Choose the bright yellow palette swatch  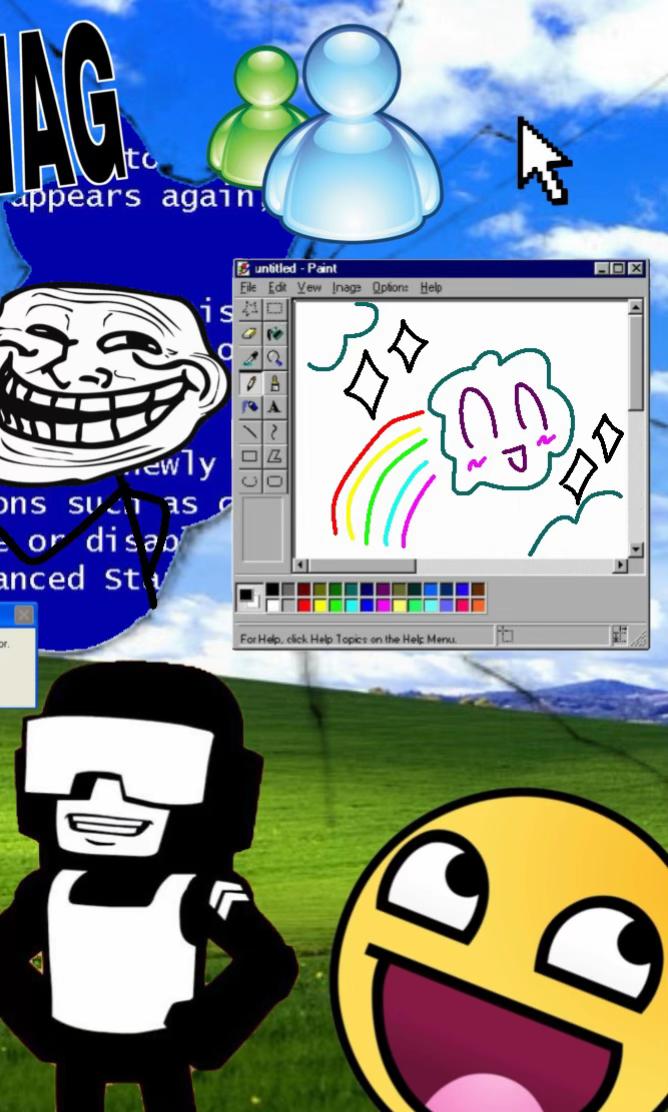pyautogui.click(x=320, y=606)
